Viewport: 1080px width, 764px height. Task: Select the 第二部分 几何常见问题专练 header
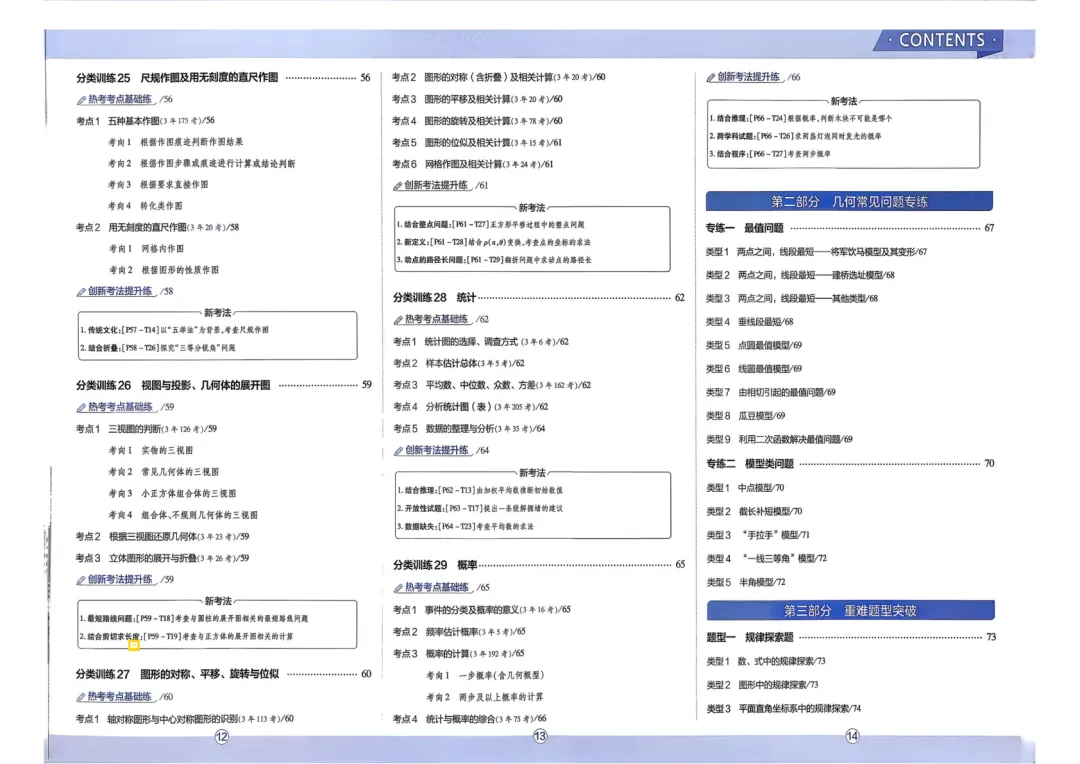848,200
